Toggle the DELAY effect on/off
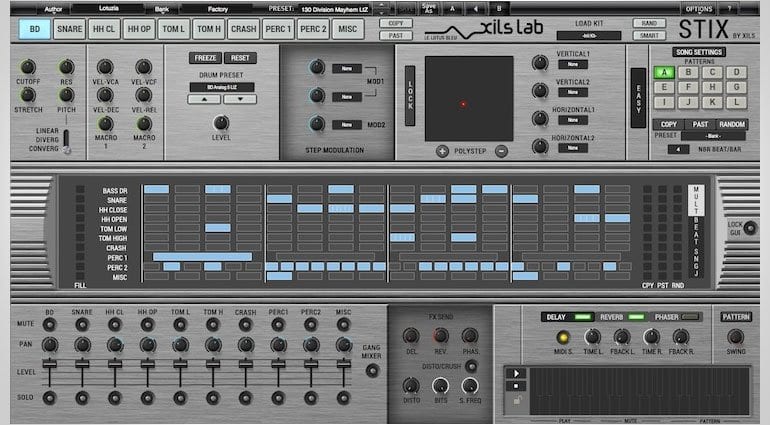The image size is (770, 425). coord(583,317)
